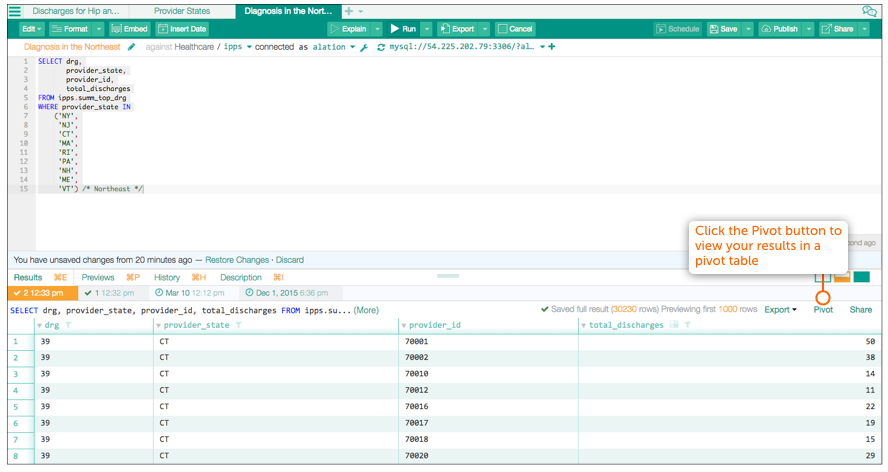
Task: Expand toolbar Share options arrow
Action: point(864,29)
